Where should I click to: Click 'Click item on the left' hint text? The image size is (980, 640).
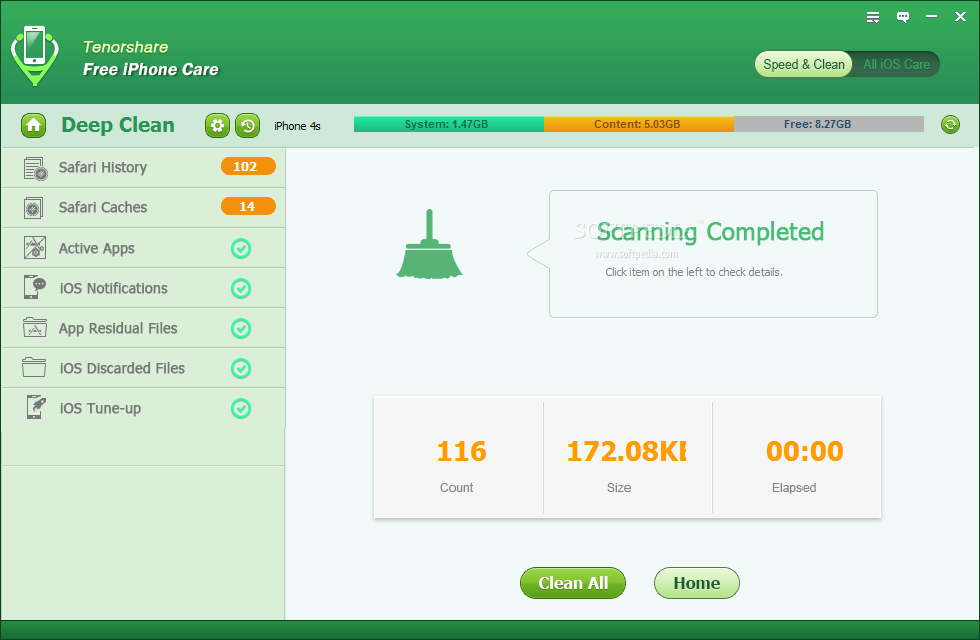(694, 272)
